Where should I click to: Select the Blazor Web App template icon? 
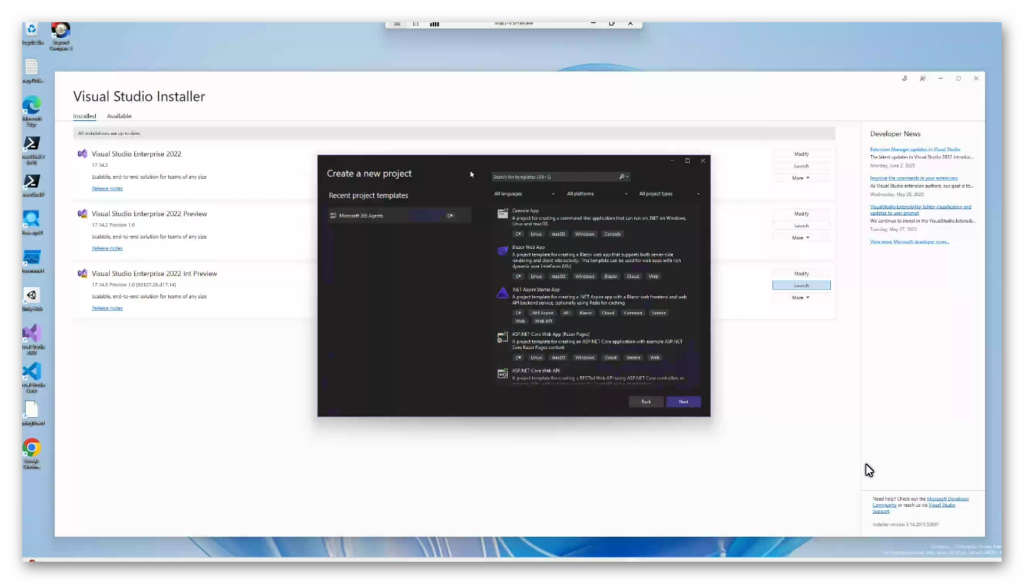[502, 251]
